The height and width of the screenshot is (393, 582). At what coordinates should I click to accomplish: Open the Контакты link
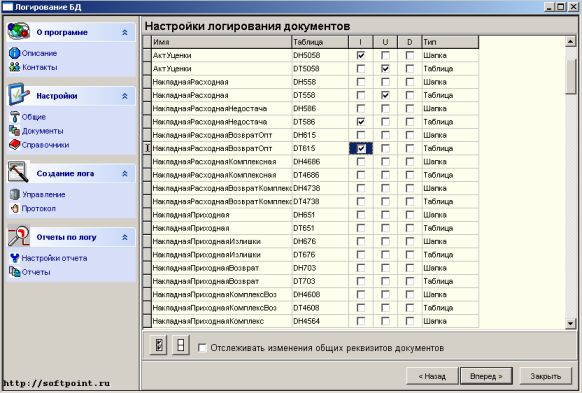point(40,68)
